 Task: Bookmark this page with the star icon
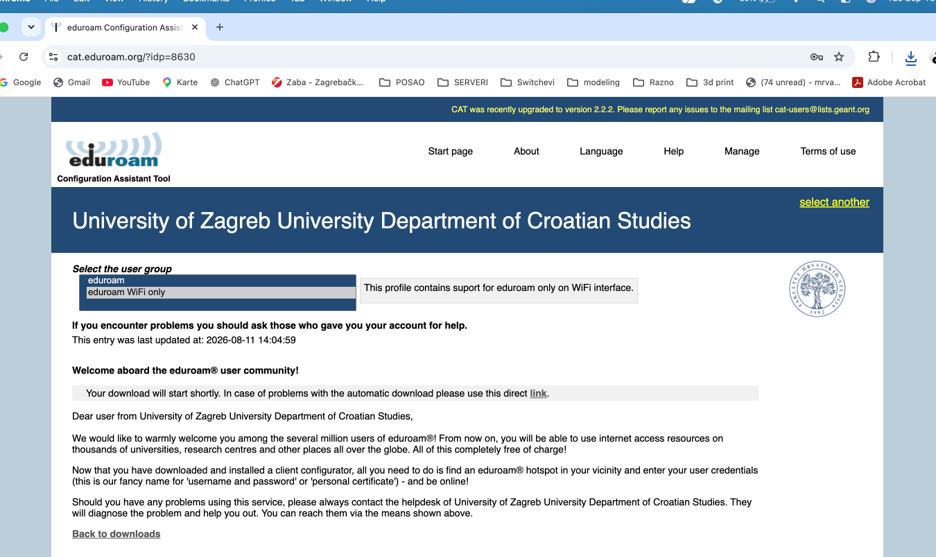pos(839,57)
